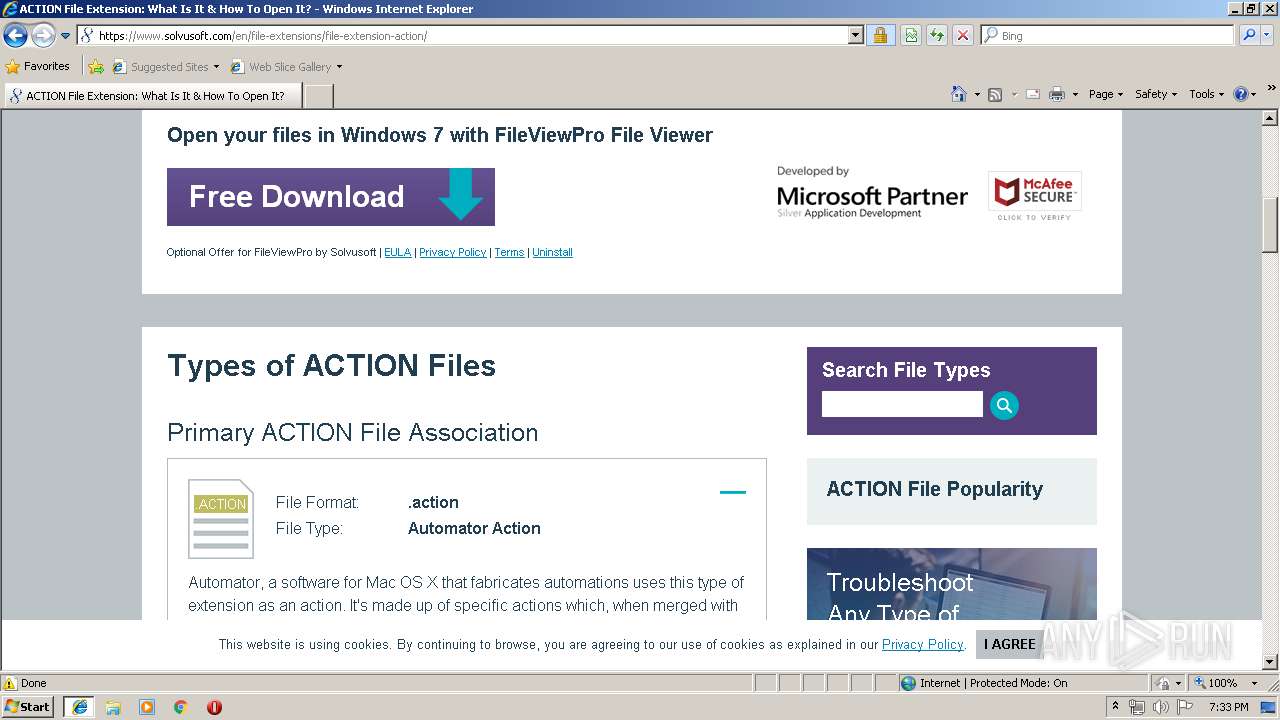Click the vertical scrollbar thumb
The width and height of the screenshot is (1280, 720).
coord(1271,225)
